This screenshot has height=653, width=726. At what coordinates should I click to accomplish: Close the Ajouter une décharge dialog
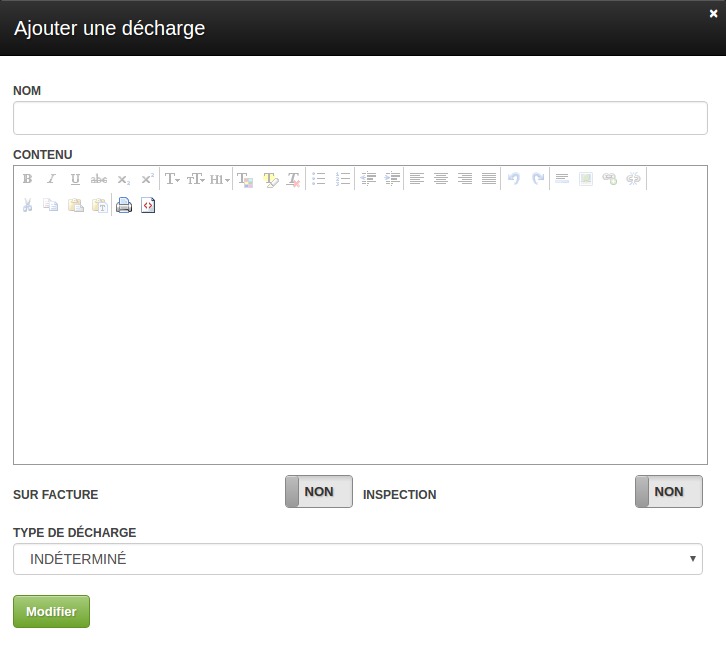click(713, 13)
